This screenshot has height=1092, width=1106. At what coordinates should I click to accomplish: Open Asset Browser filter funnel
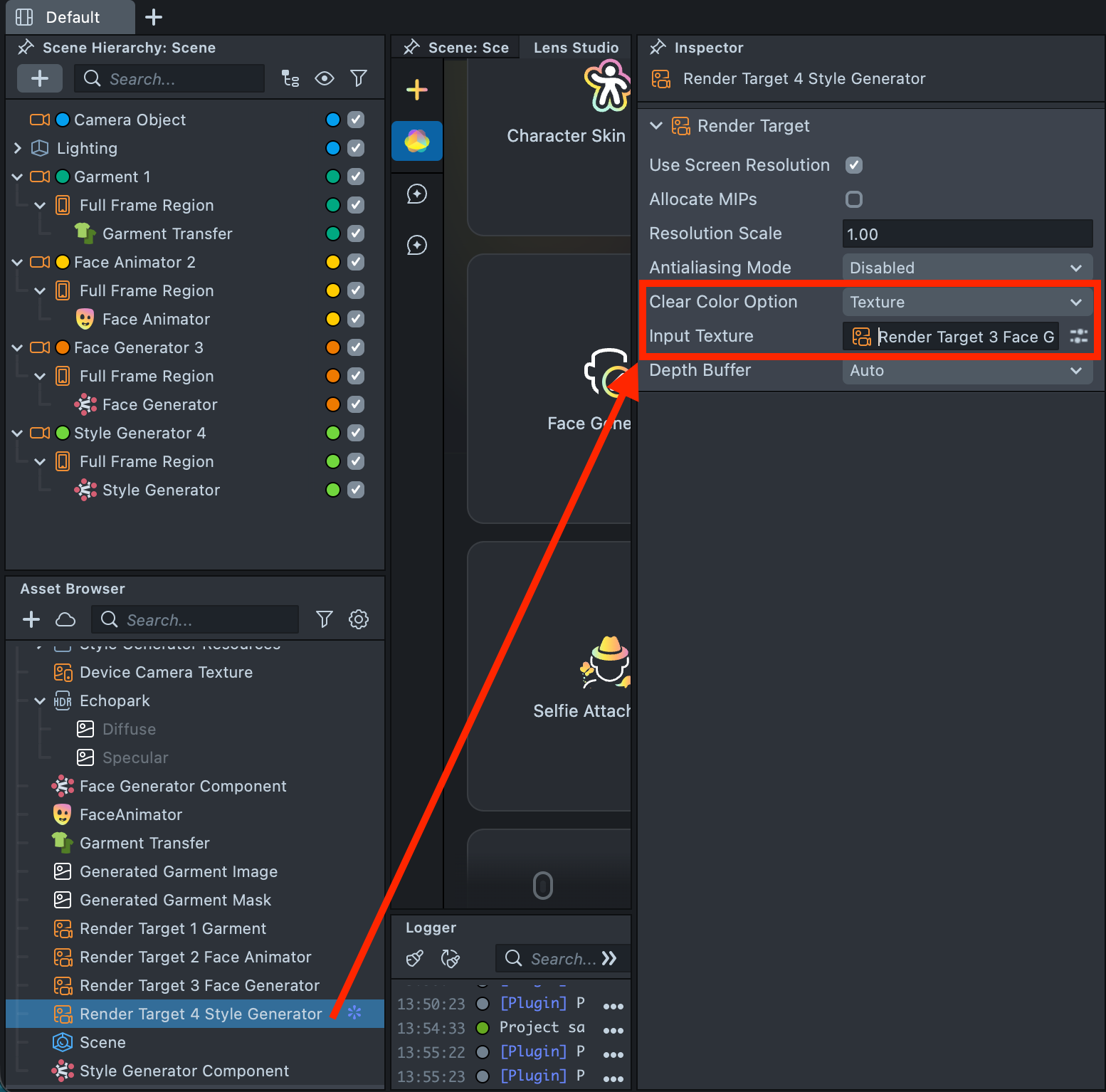click(x=325, y=619)
